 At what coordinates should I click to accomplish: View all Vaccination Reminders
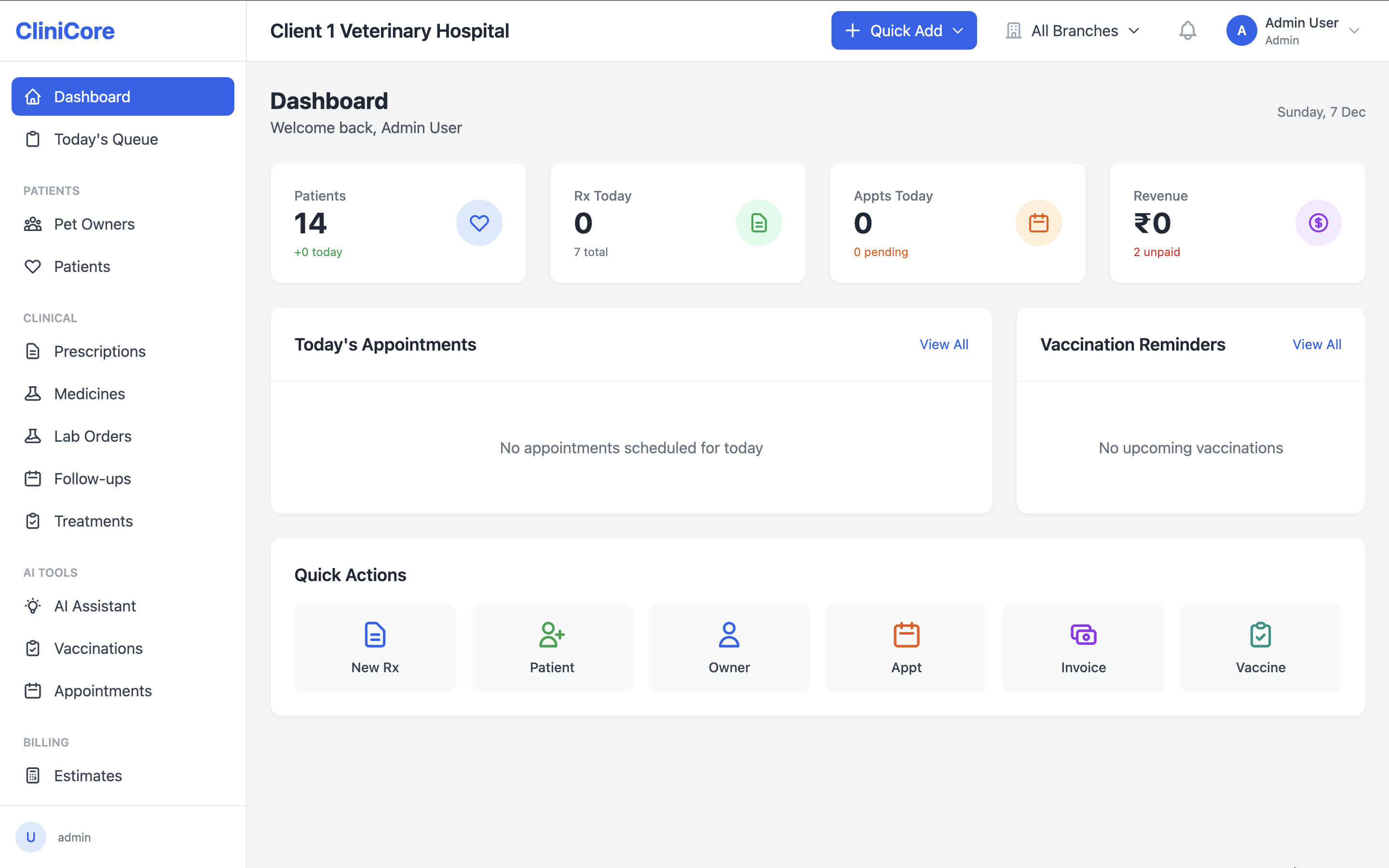coord(1317,344)
